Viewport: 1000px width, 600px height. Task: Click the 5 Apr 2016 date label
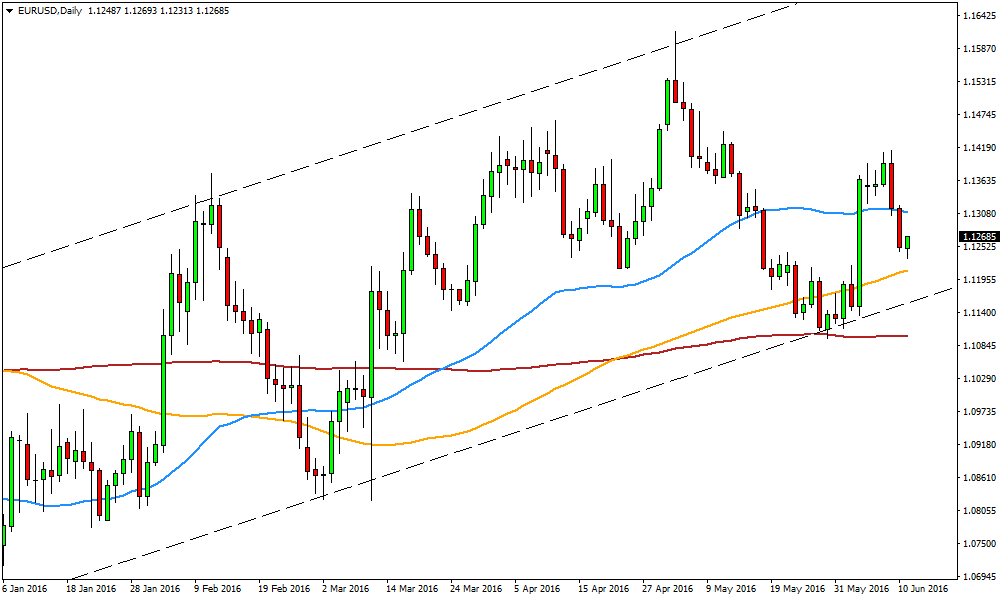pos(538,589)
